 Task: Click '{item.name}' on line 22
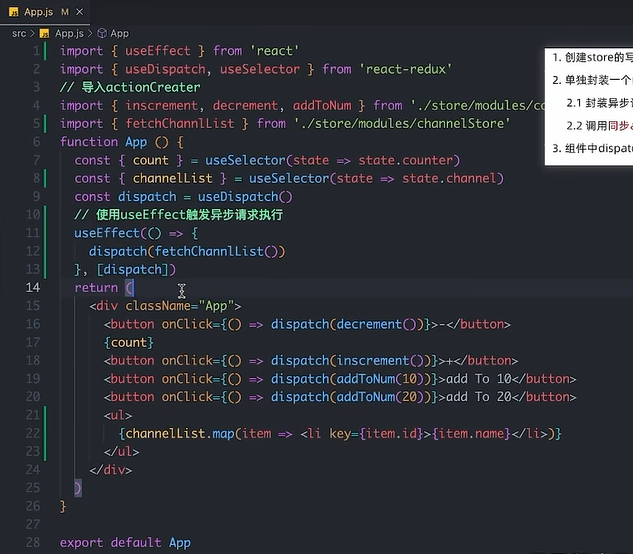[472, 433]
